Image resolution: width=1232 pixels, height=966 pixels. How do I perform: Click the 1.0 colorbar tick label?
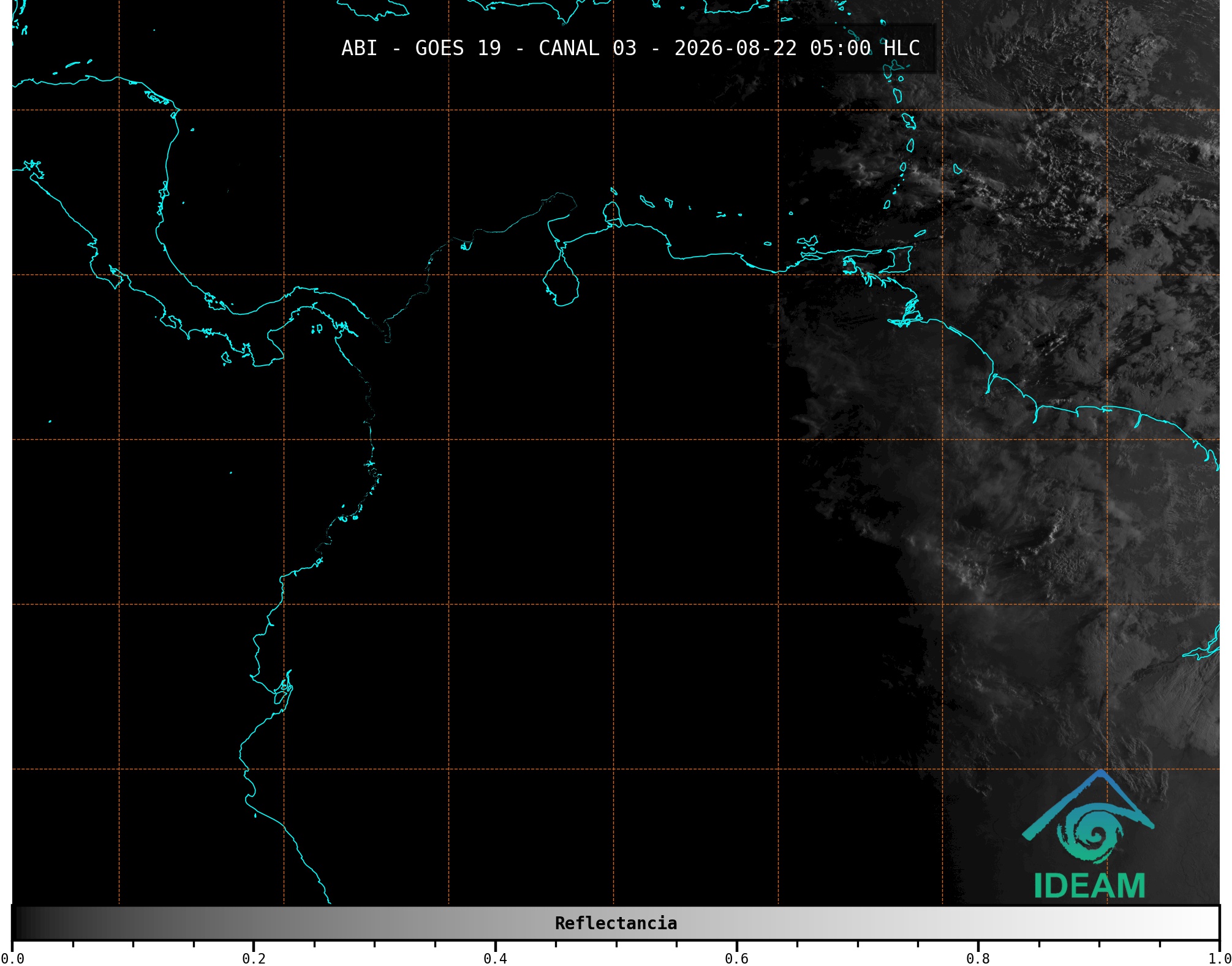(1219, 958)
